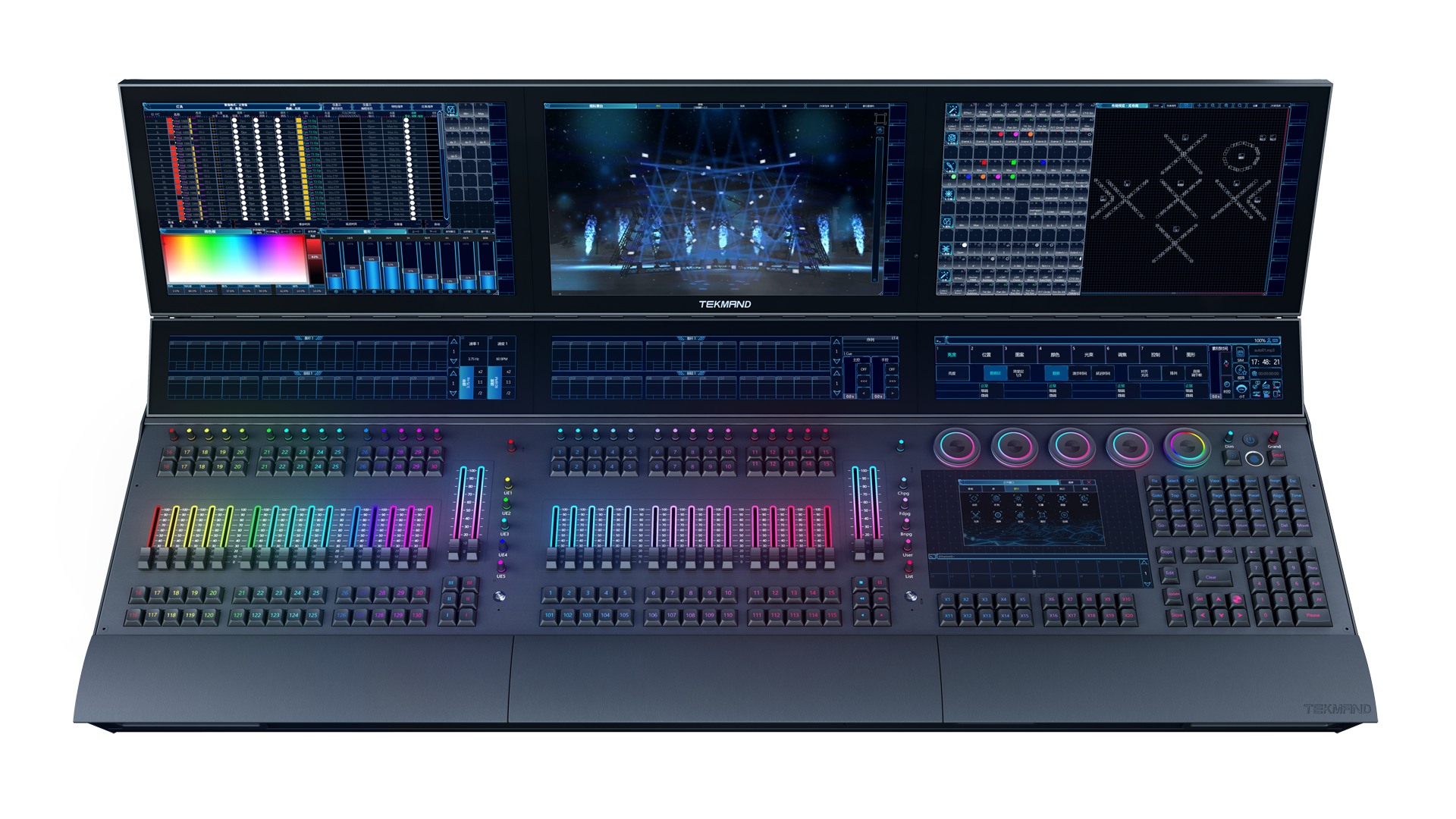Tap page-down arrow on the small touchscreen X-key grid
This screenshot has width=1456, height=819.
point(1147,584)
